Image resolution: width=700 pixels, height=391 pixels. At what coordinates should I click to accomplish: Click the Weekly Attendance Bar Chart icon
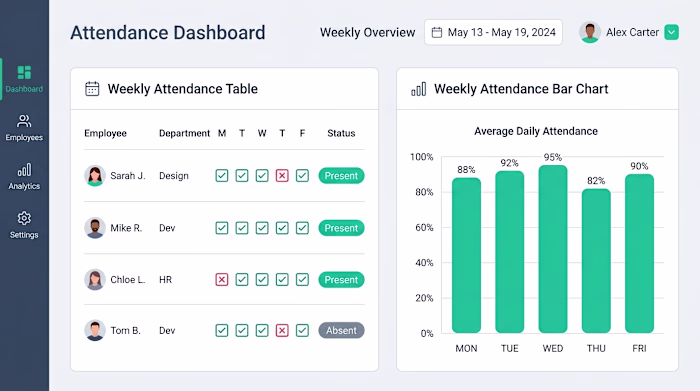419,89
